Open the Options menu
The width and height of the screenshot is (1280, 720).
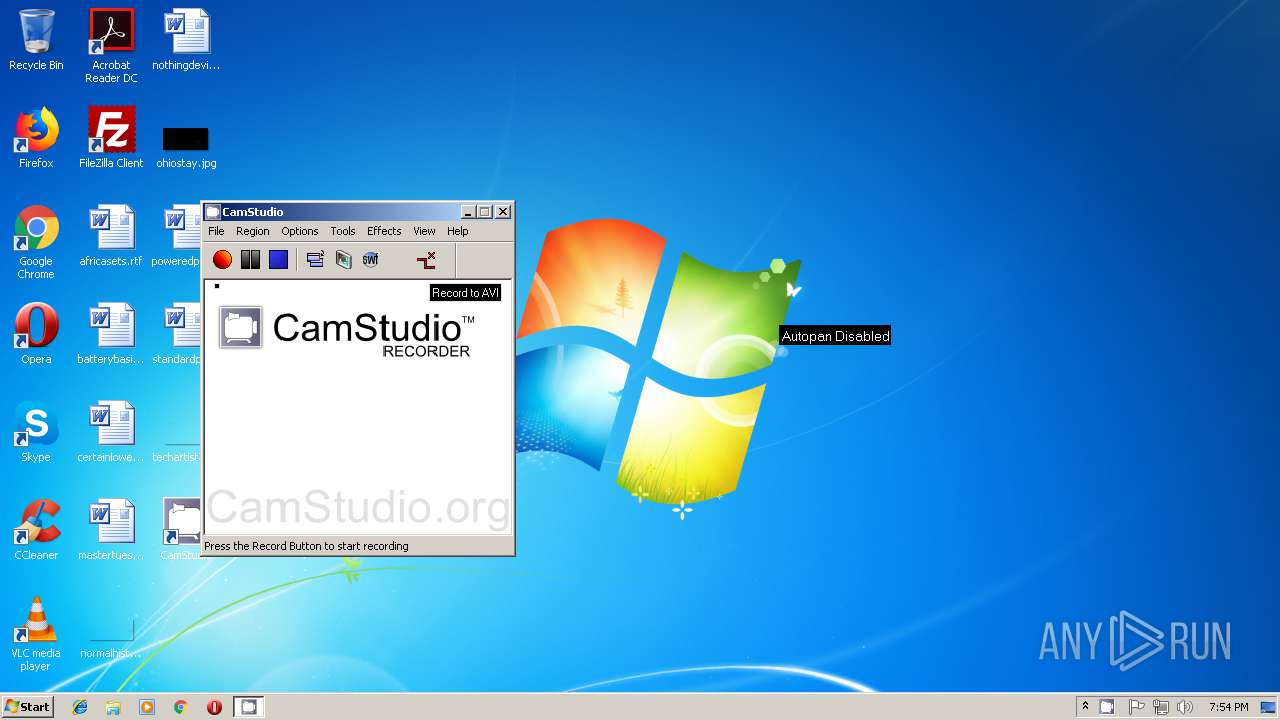coord(299,231)
